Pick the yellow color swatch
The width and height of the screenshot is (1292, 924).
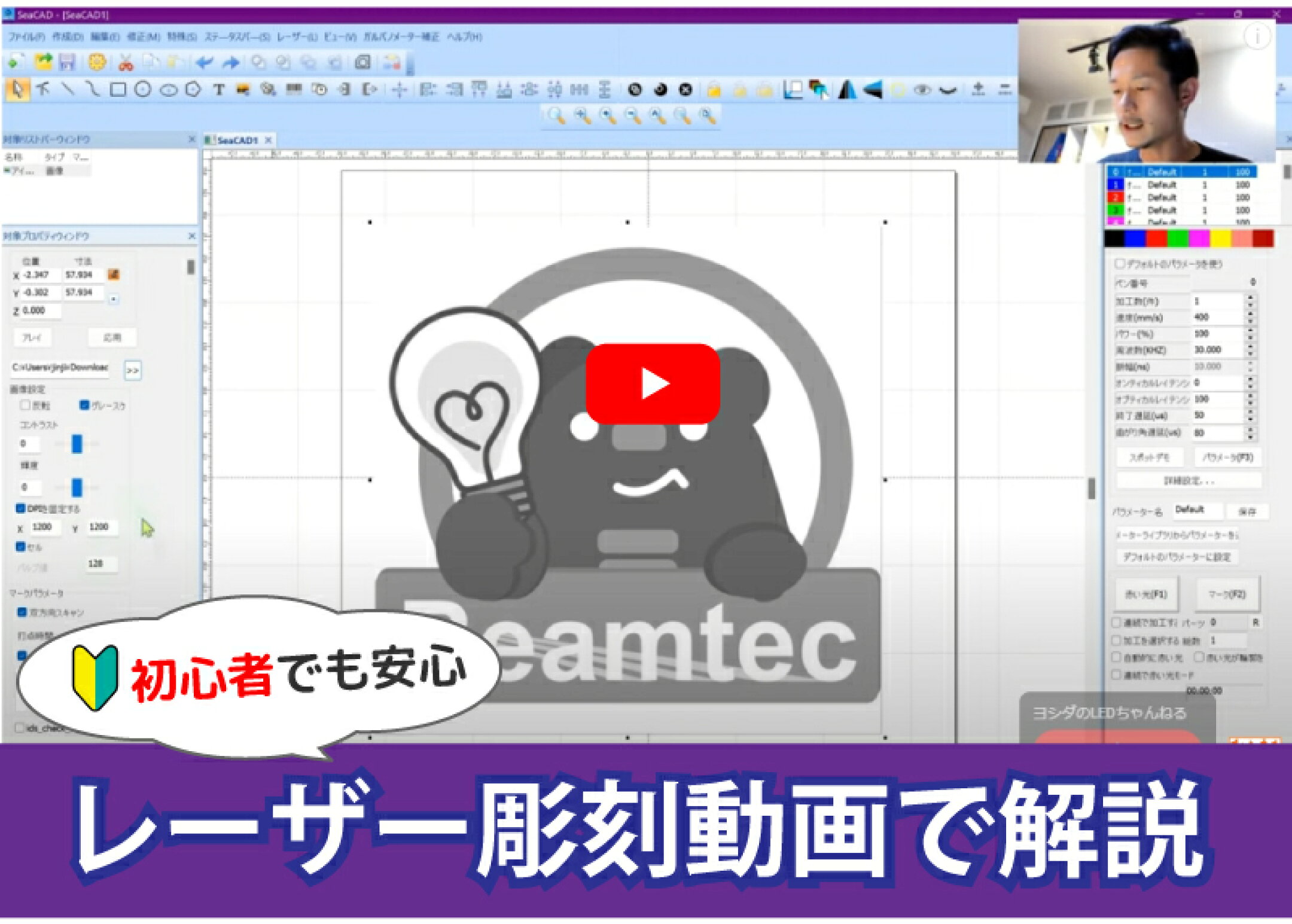pyautogui.click(x=1220, y=239)
